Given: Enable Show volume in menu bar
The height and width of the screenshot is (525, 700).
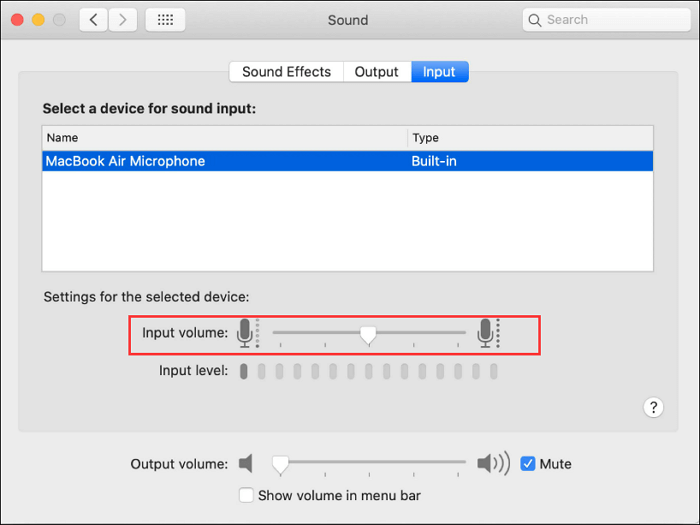Looking at the screenshot, I should point(246,495).
